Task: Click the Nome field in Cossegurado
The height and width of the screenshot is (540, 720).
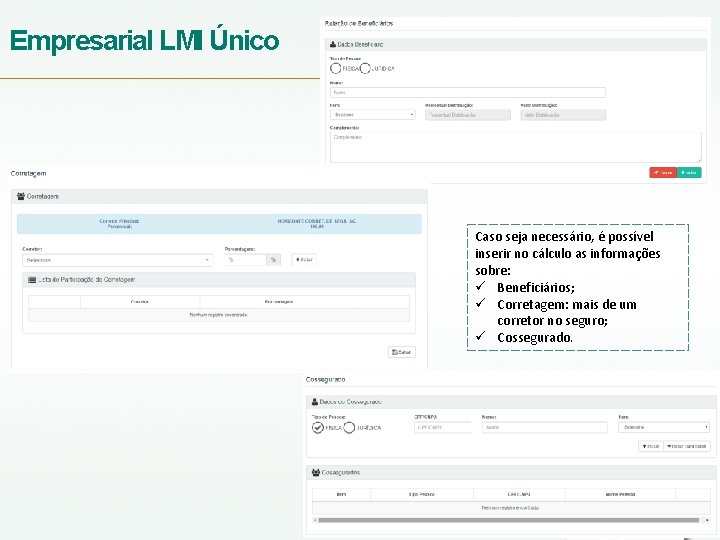Action: [545, 427]
